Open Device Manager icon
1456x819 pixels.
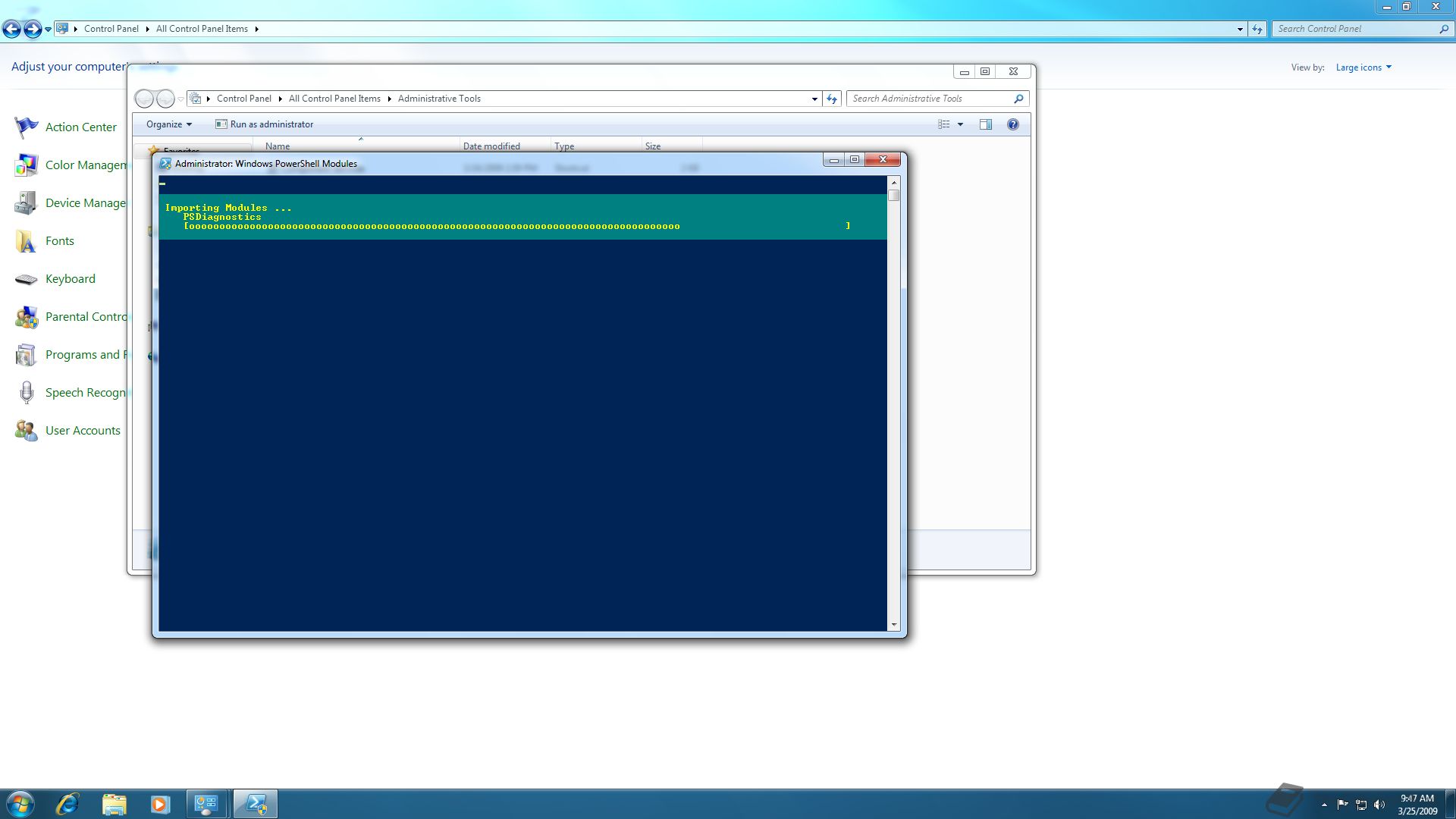(x=27, y=203)
